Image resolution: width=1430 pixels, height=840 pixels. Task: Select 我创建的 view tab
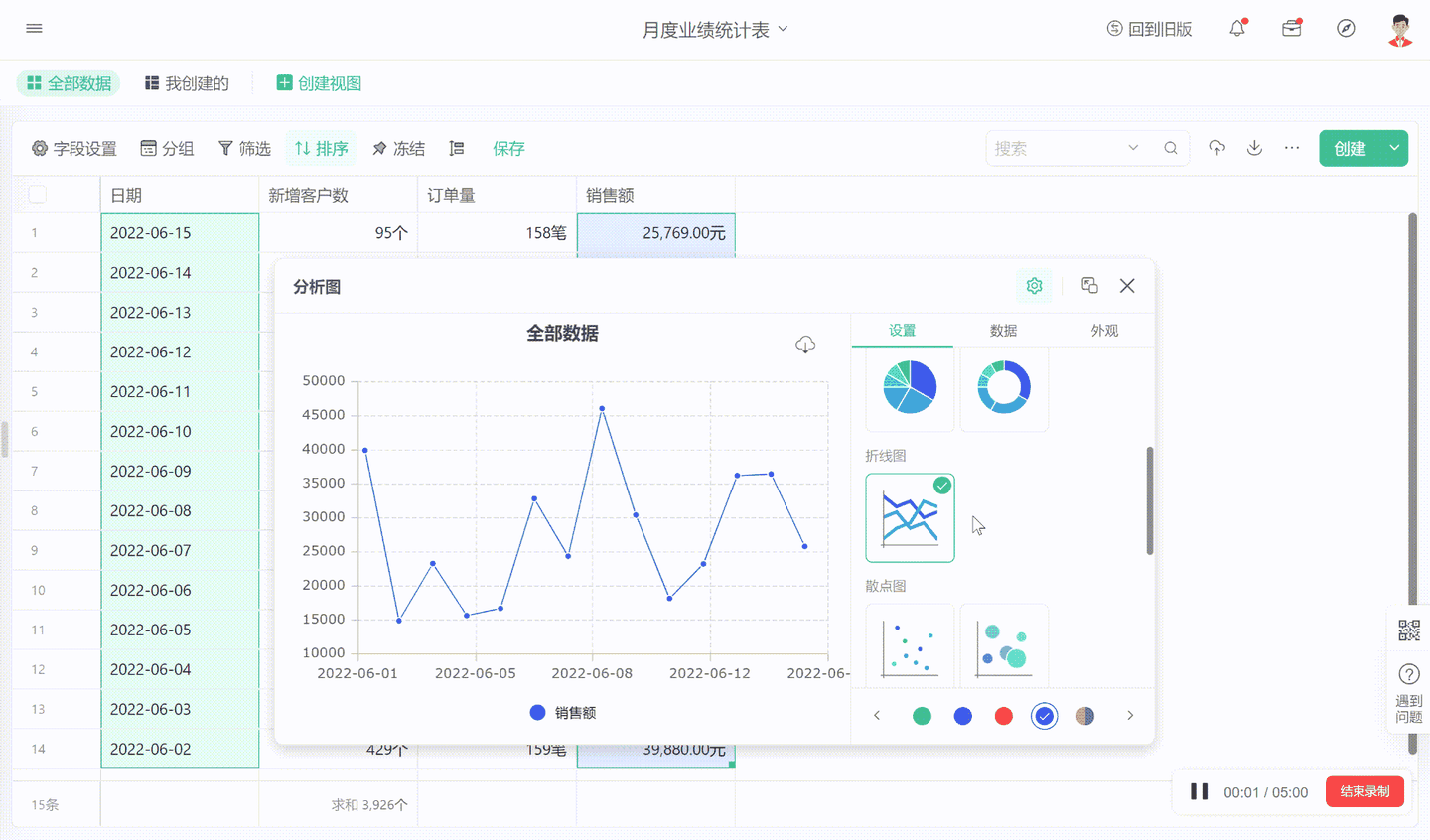[x=187, y=83]
